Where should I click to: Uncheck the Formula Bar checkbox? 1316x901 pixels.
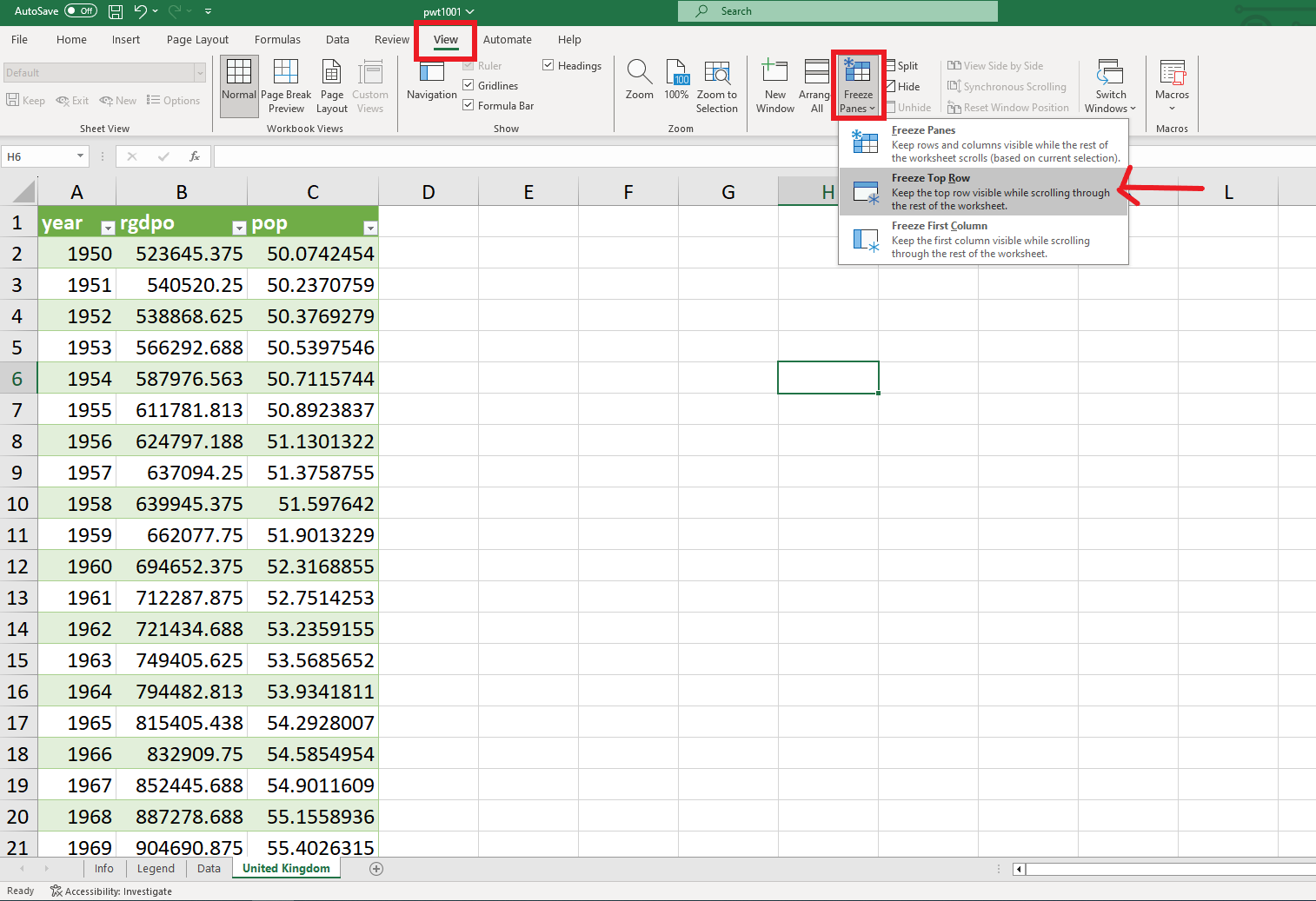[x=469, y=105]
